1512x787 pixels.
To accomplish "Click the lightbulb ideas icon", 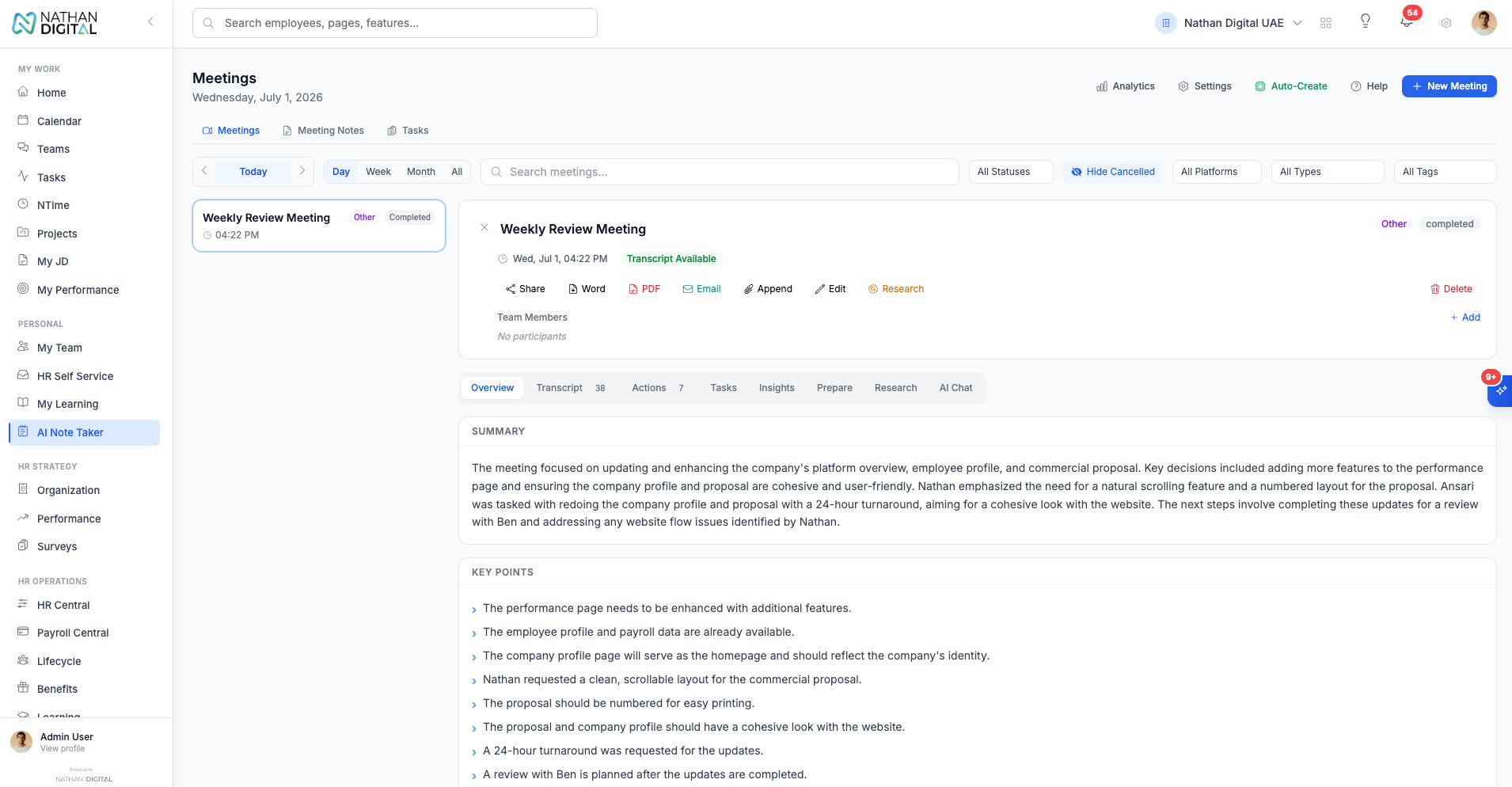I will [x=1366, y=21].
